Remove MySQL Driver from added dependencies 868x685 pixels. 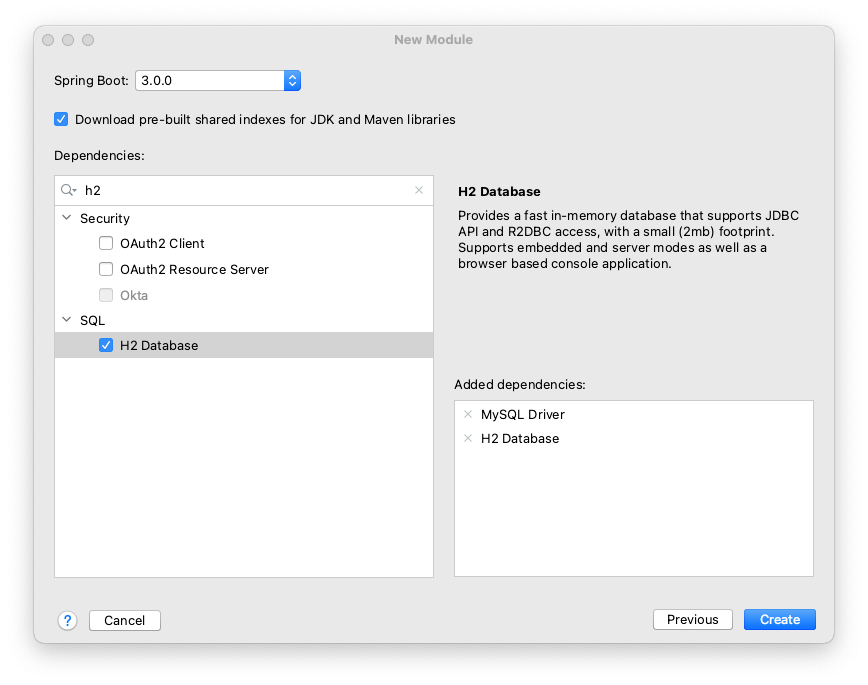[x=468, y=414]
